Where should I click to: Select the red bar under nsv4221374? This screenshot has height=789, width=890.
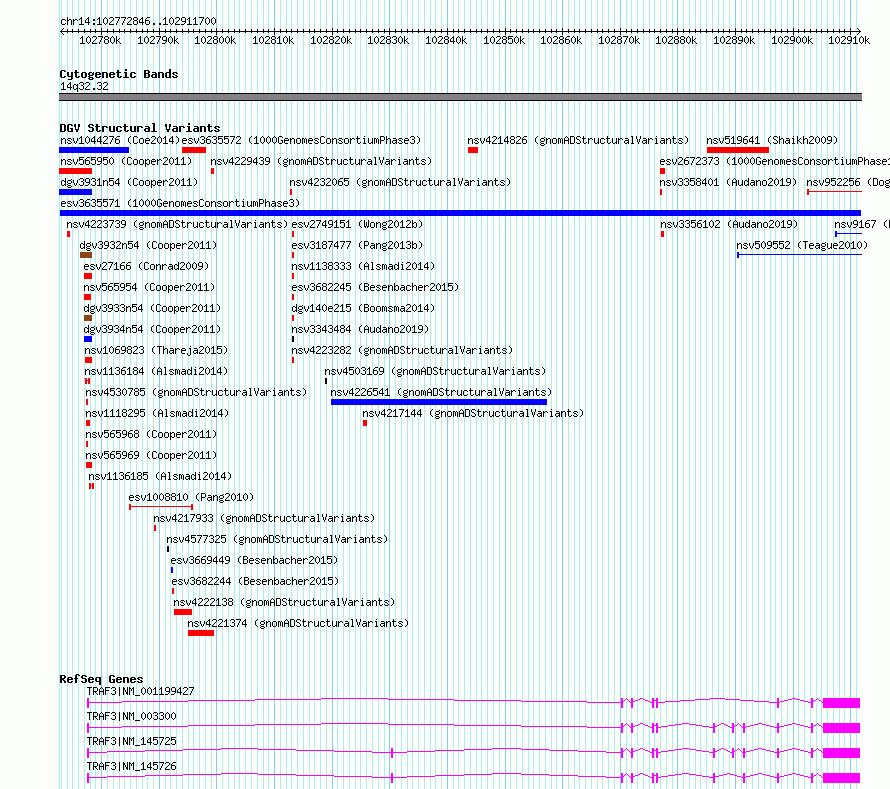pyautogui.click(x=201, y=633)
